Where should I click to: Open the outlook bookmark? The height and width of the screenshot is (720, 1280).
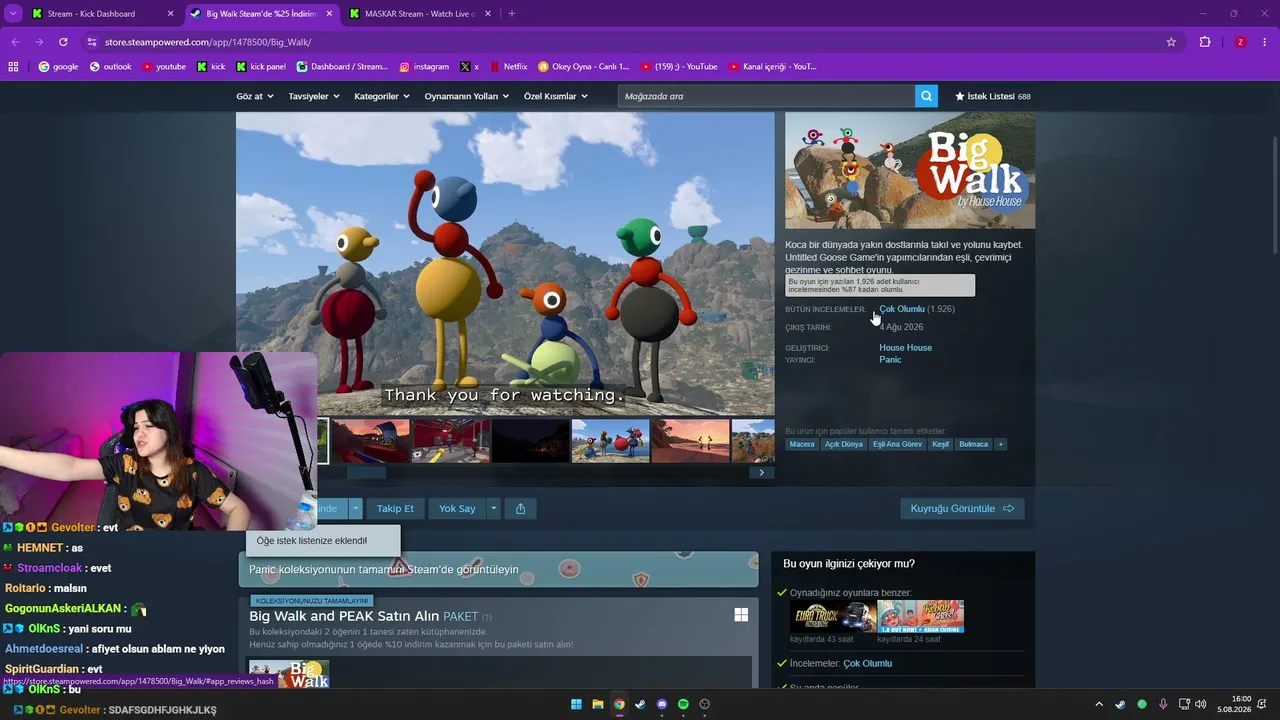coord(110,67)
